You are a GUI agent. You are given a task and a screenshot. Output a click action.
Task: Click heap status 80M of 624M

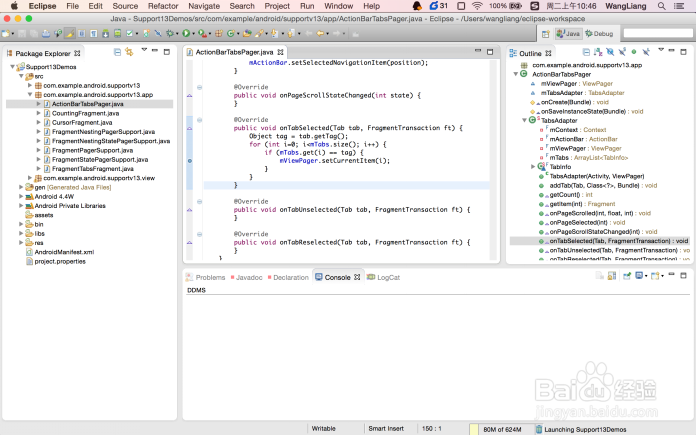(x=502, y=429)
